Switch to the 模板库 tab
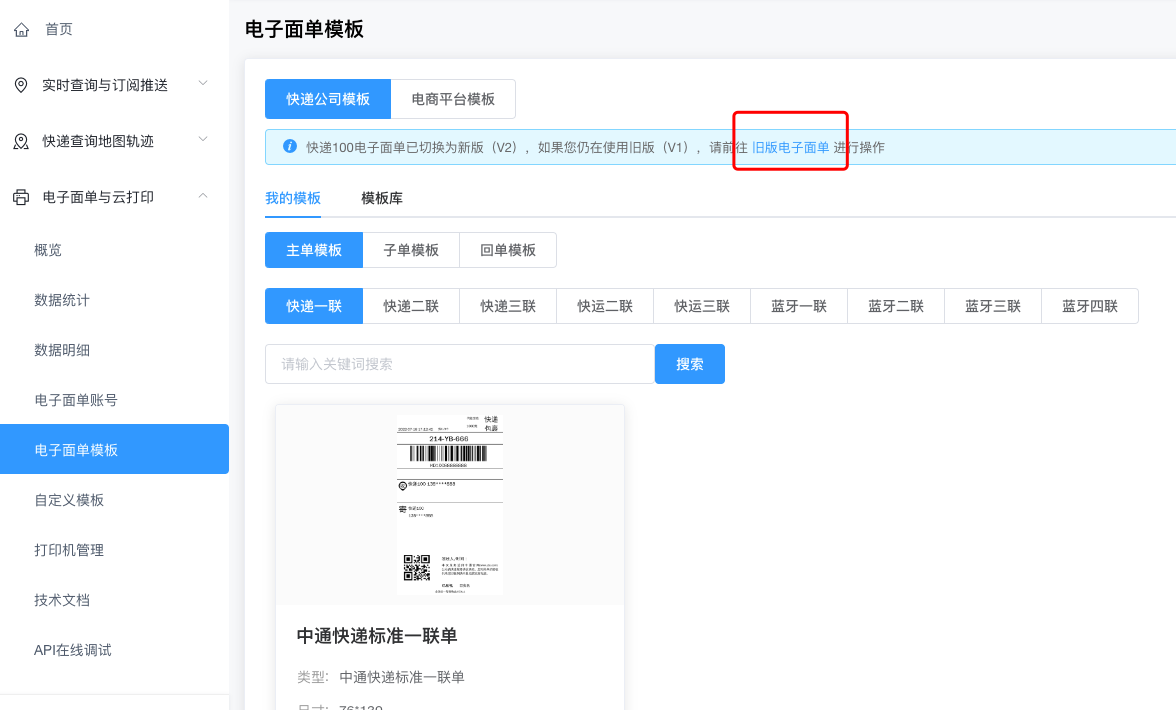The height and width of the screenshot is (710, 1176). (x=382, y=198)
